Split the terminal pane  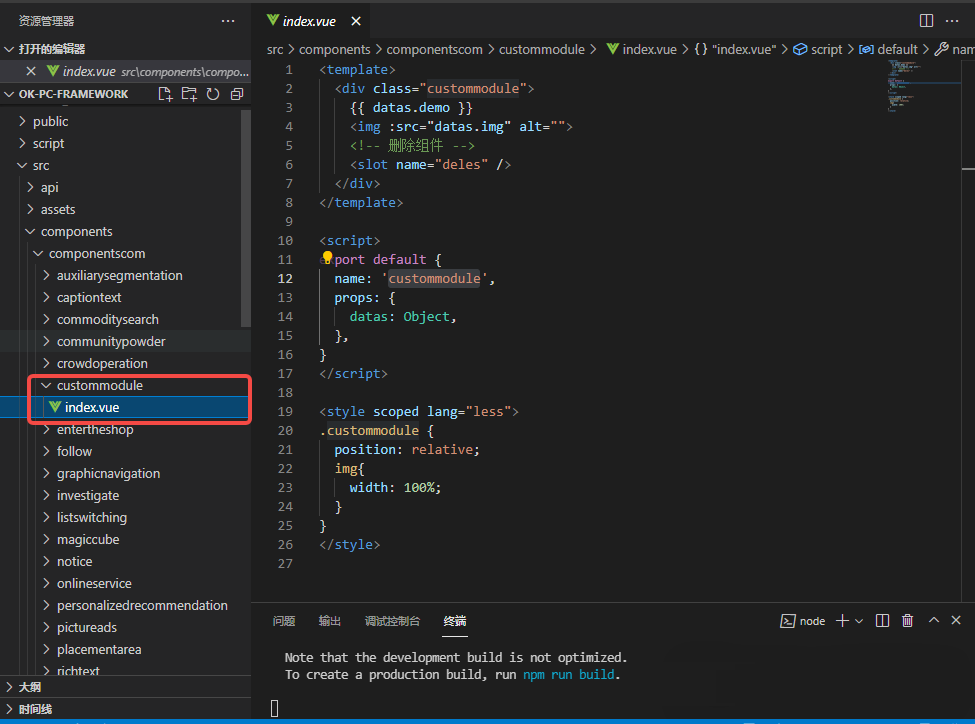[x=882, y=621]
